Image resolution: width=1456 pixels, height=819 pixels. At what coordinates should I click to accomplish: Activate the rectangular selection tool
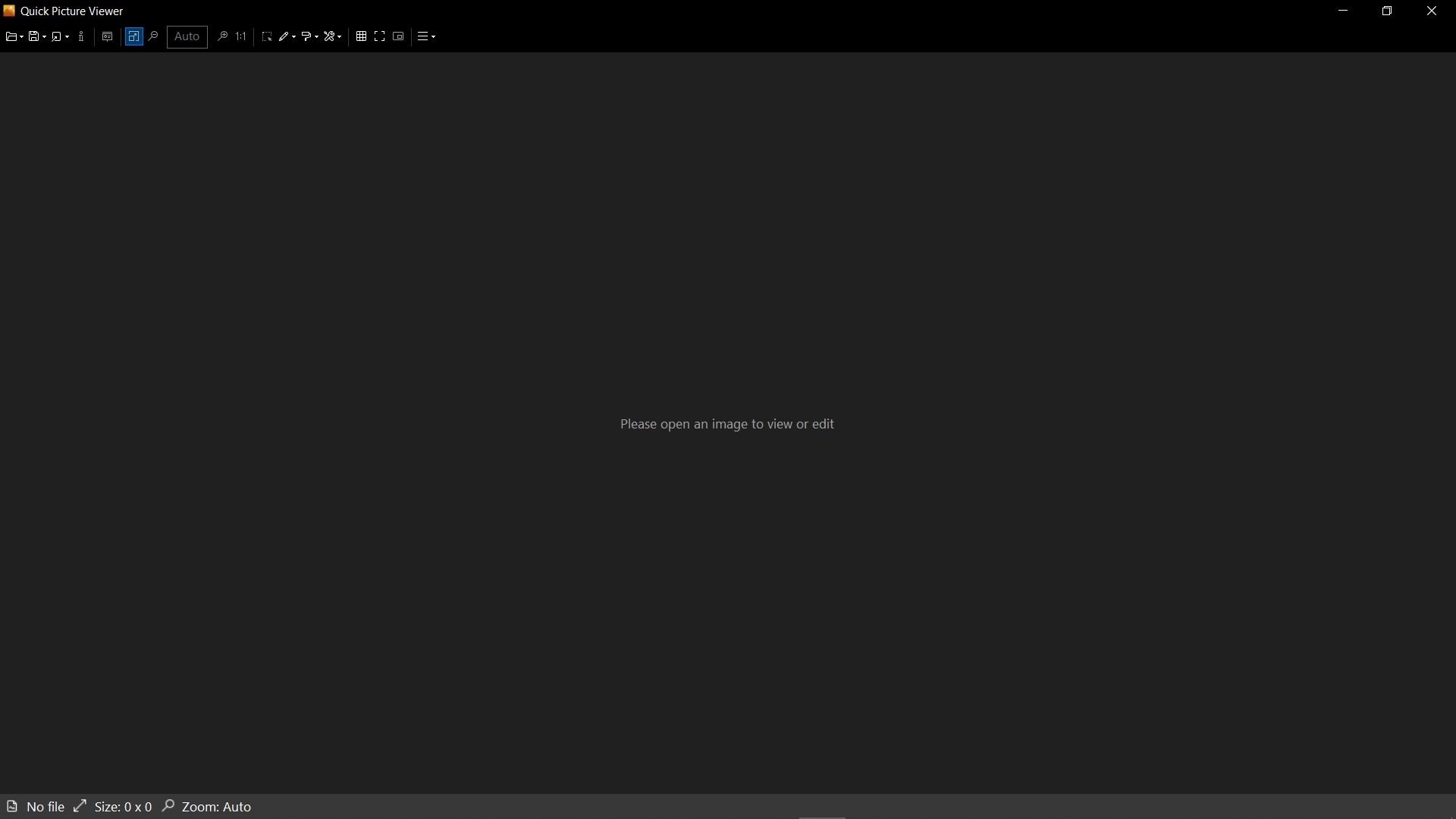[266, 36]
